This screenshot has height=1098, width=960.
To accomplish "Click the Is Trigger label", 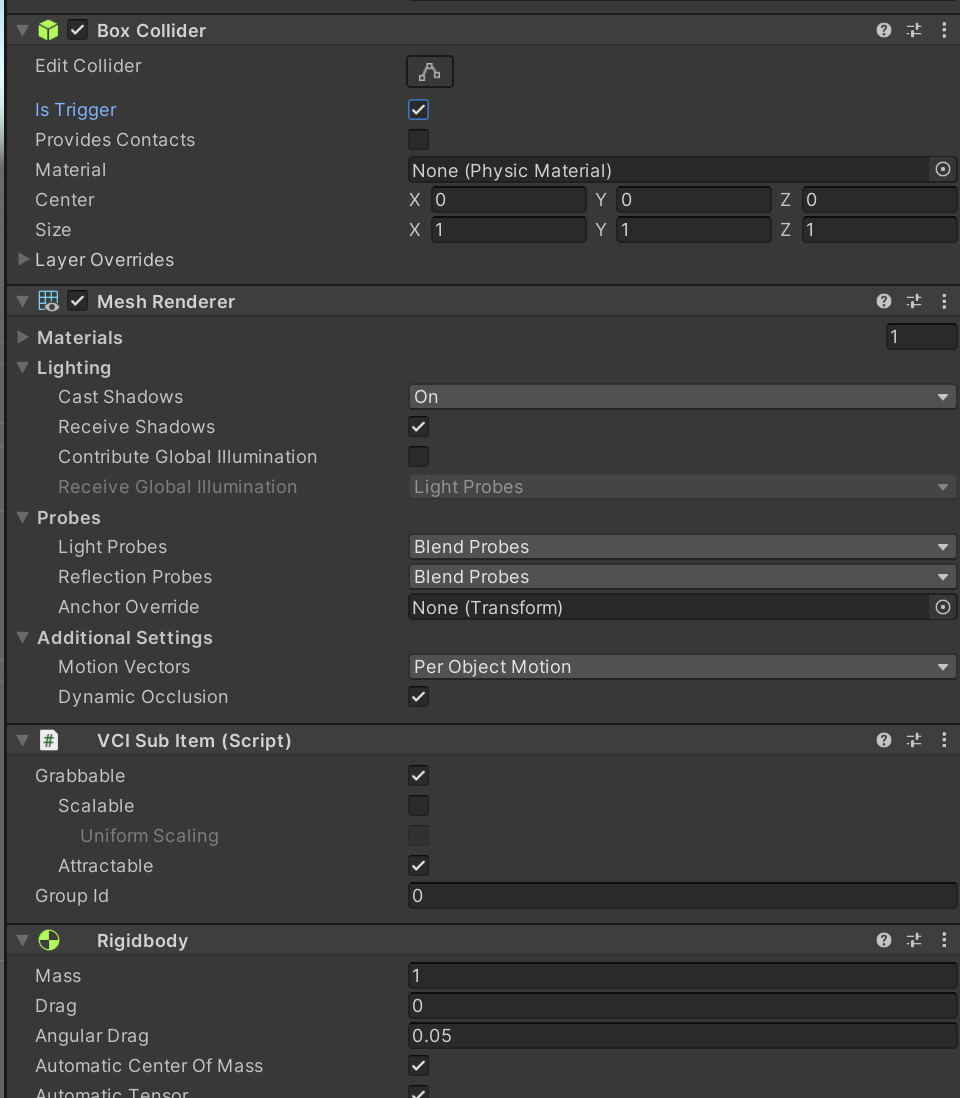I will tap(76, 110).
